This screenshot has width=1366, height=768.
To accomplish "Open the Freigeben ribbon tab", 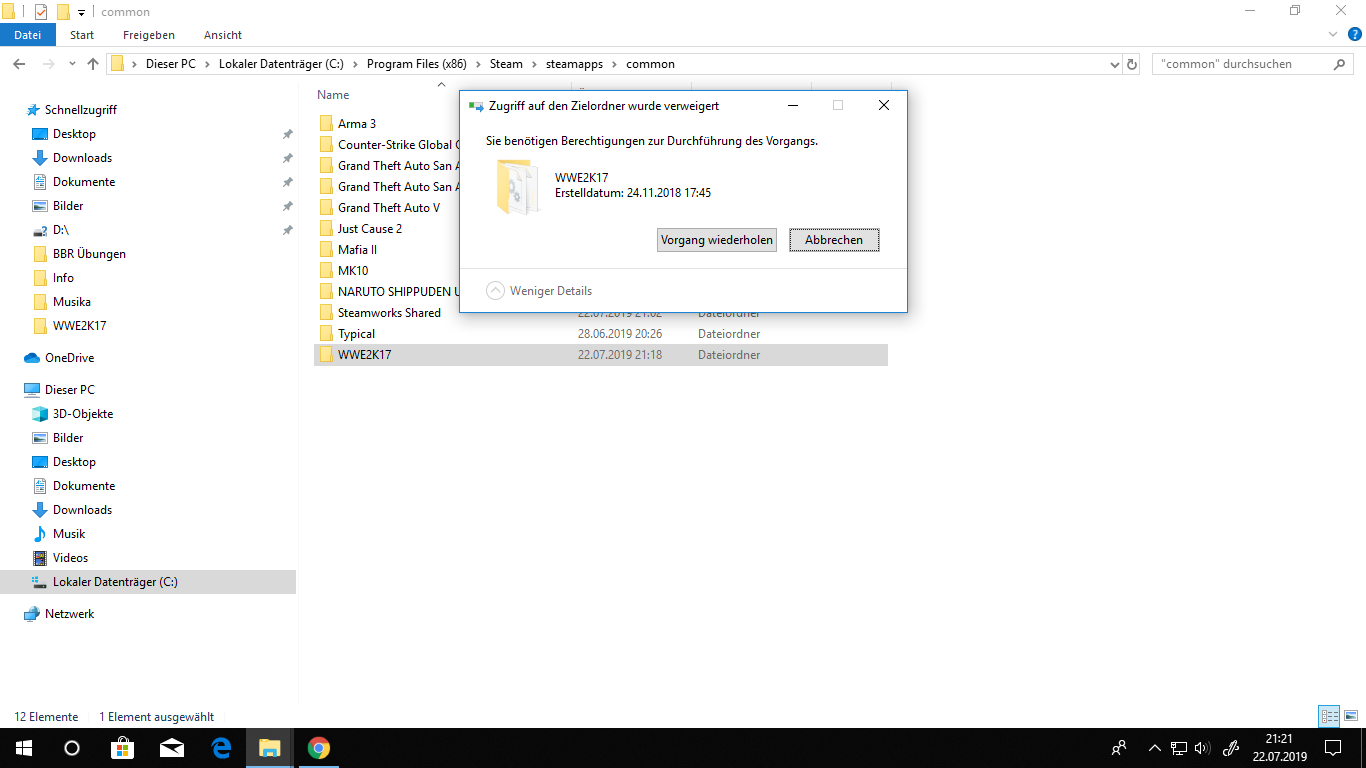I will (149, 35).
